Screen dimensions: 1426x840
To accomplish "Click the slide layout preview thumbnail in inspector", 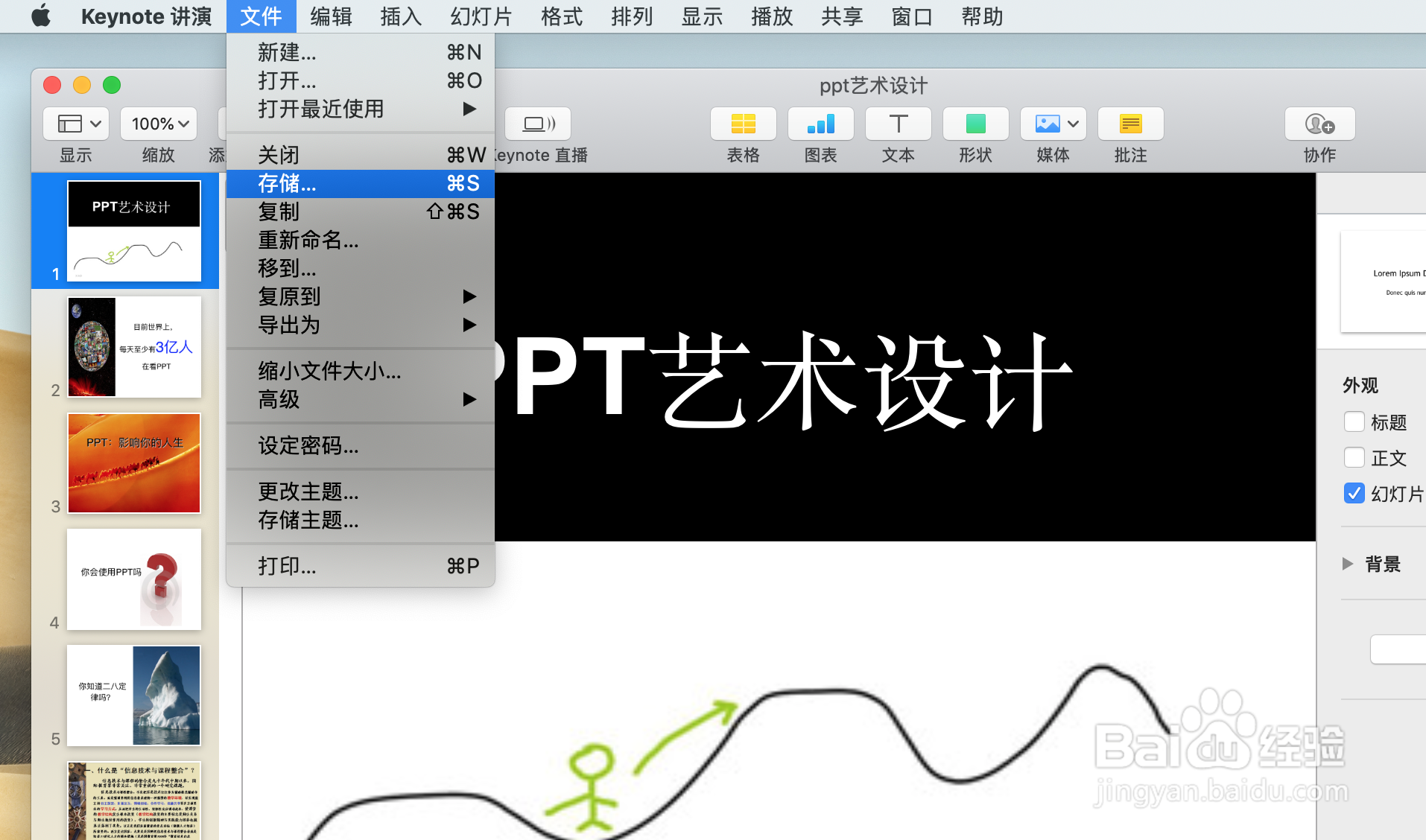I will point(1384,281).
